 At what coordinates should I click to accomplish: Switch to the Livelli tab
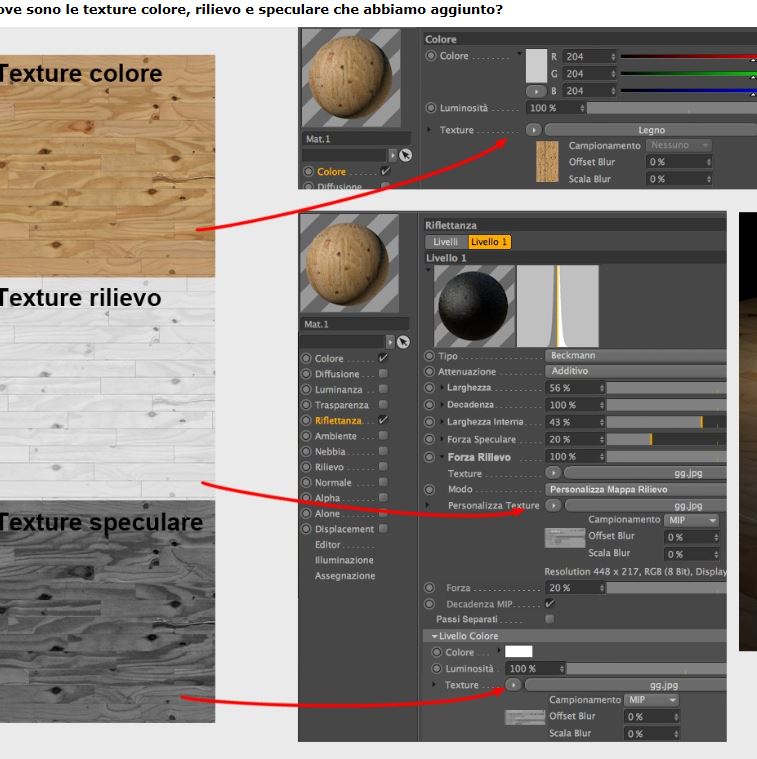[x=445, y=242]
